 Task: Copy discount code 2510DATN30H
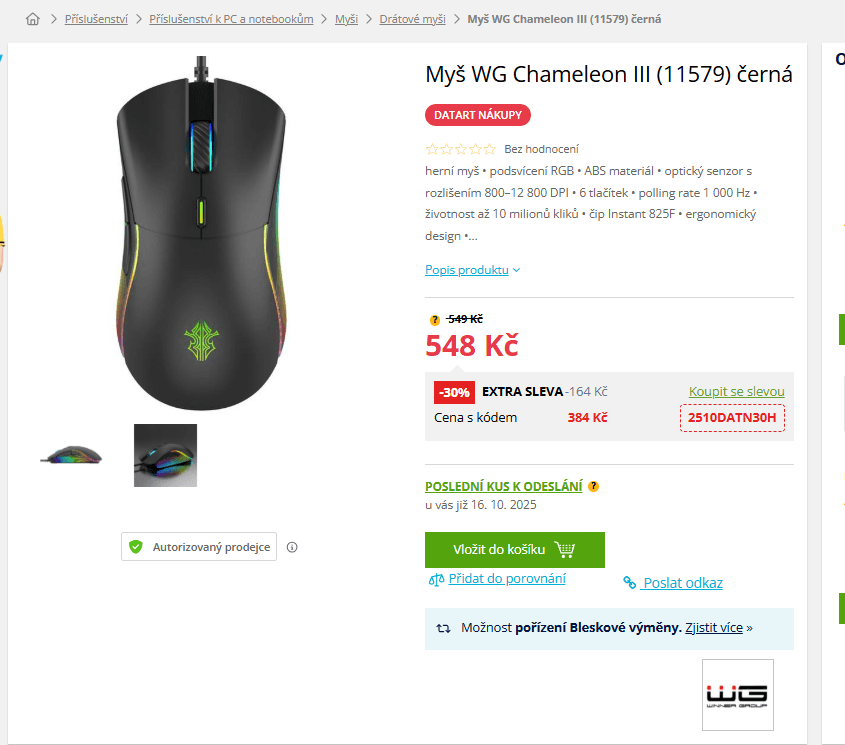pyautogui.click(x=732, y=418)
